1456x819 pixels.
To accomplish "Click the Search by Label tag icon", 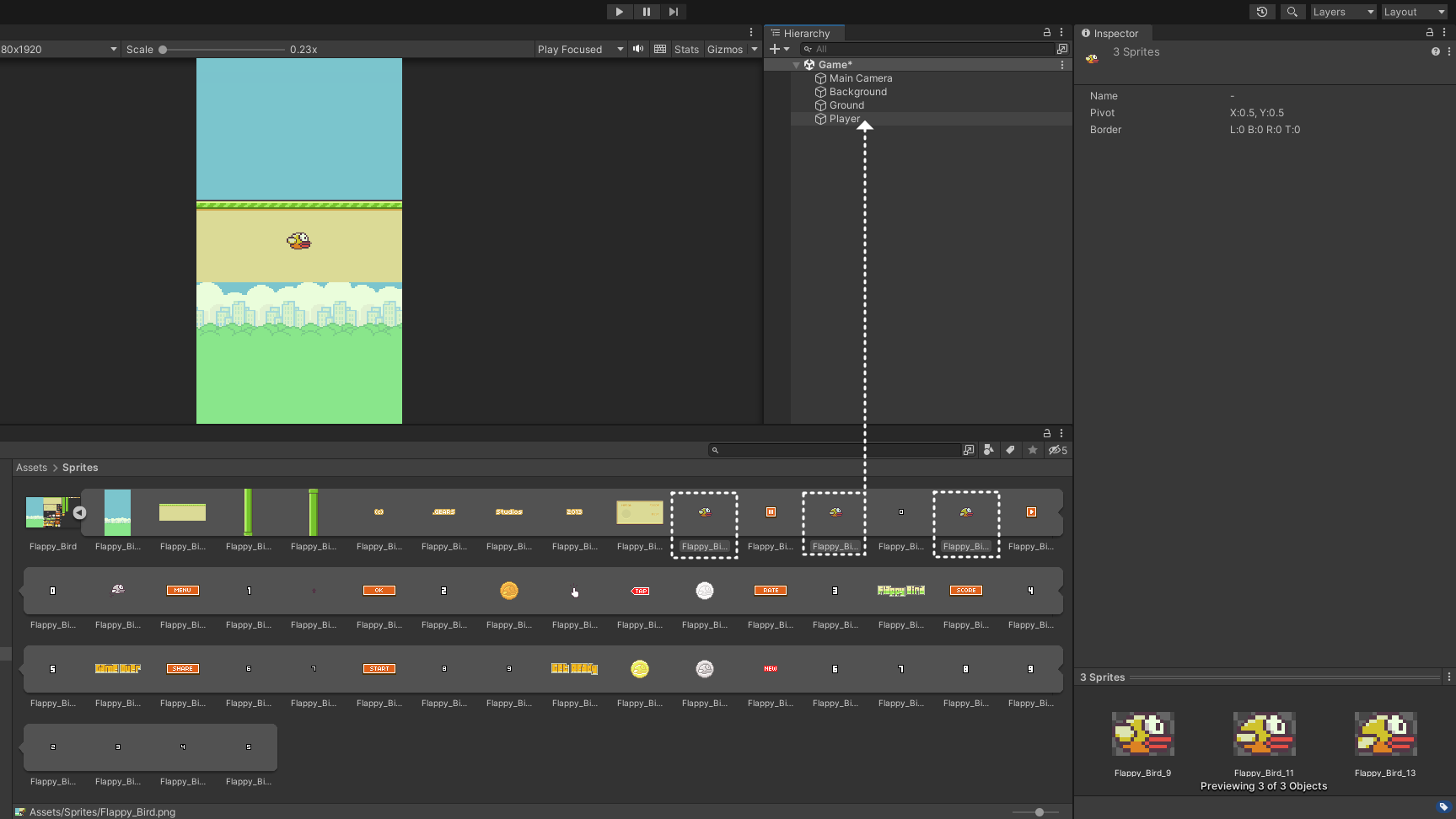I will (x=1010, y=450).
